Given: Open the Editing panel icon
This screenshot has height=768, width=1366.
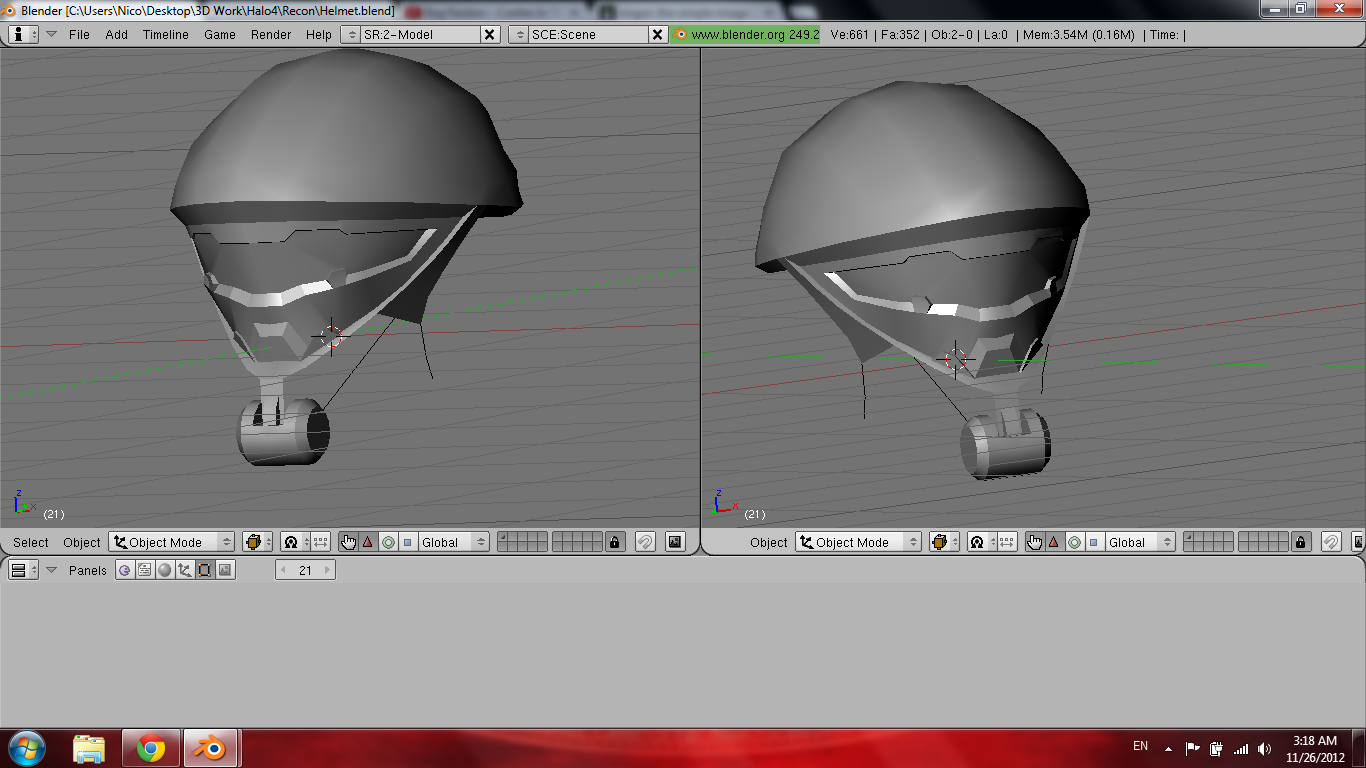Looking at the screenshot, I should (205, 570).
